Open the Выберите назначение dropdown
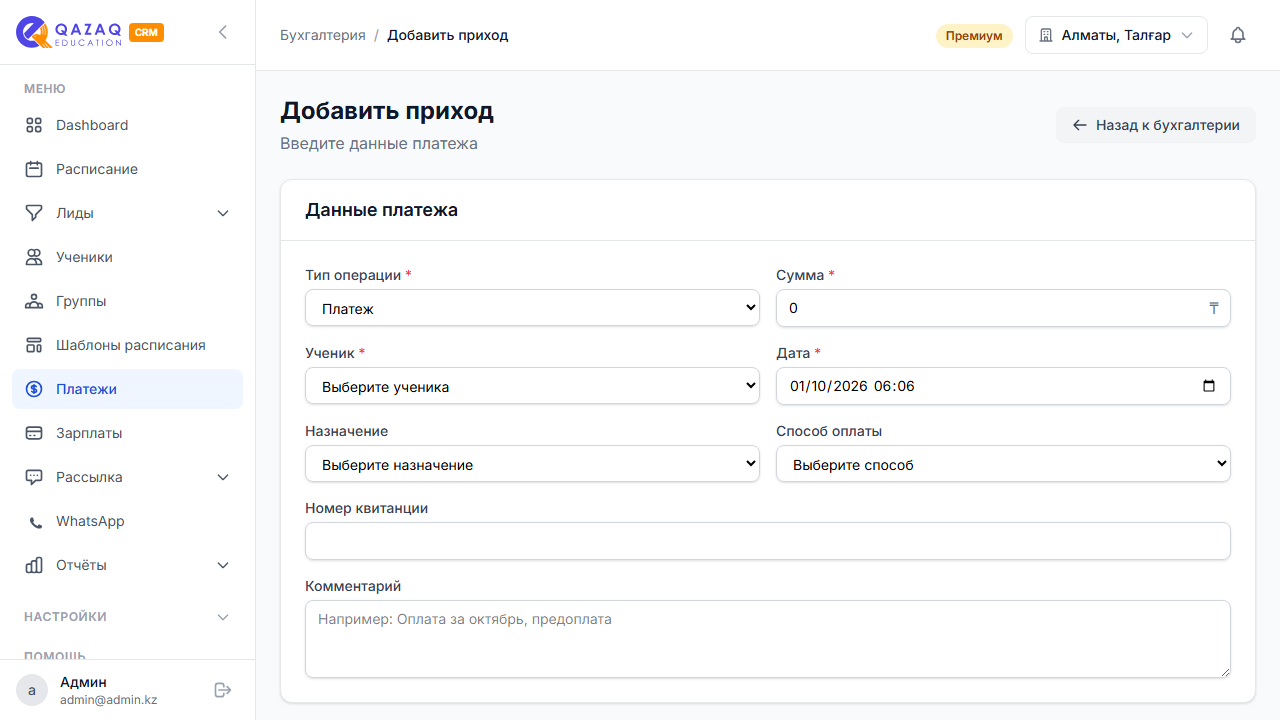The image size is (1280, 720). (x=532, y=464)
